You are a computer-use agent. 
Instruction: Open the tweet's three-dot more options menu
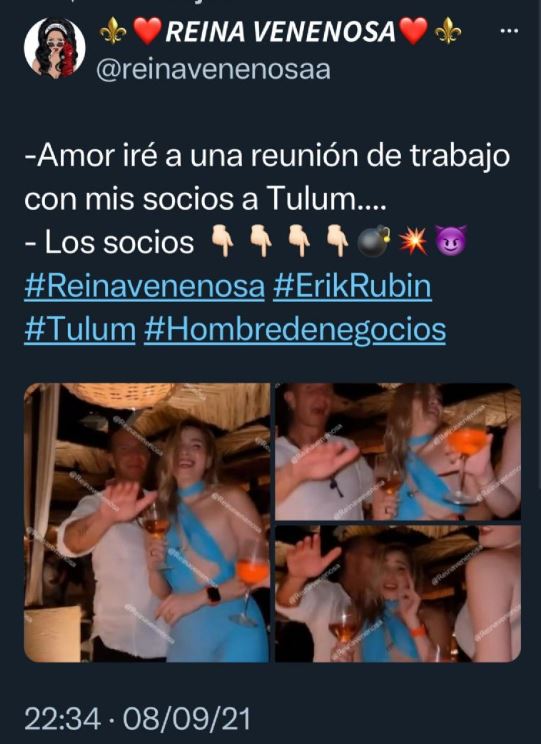tap(509, 31)
